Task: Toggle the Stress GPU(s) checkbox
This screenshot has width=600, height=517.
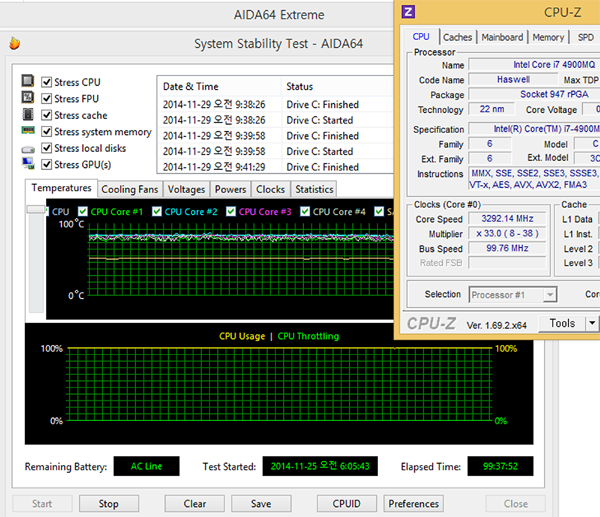Action: 46,165
